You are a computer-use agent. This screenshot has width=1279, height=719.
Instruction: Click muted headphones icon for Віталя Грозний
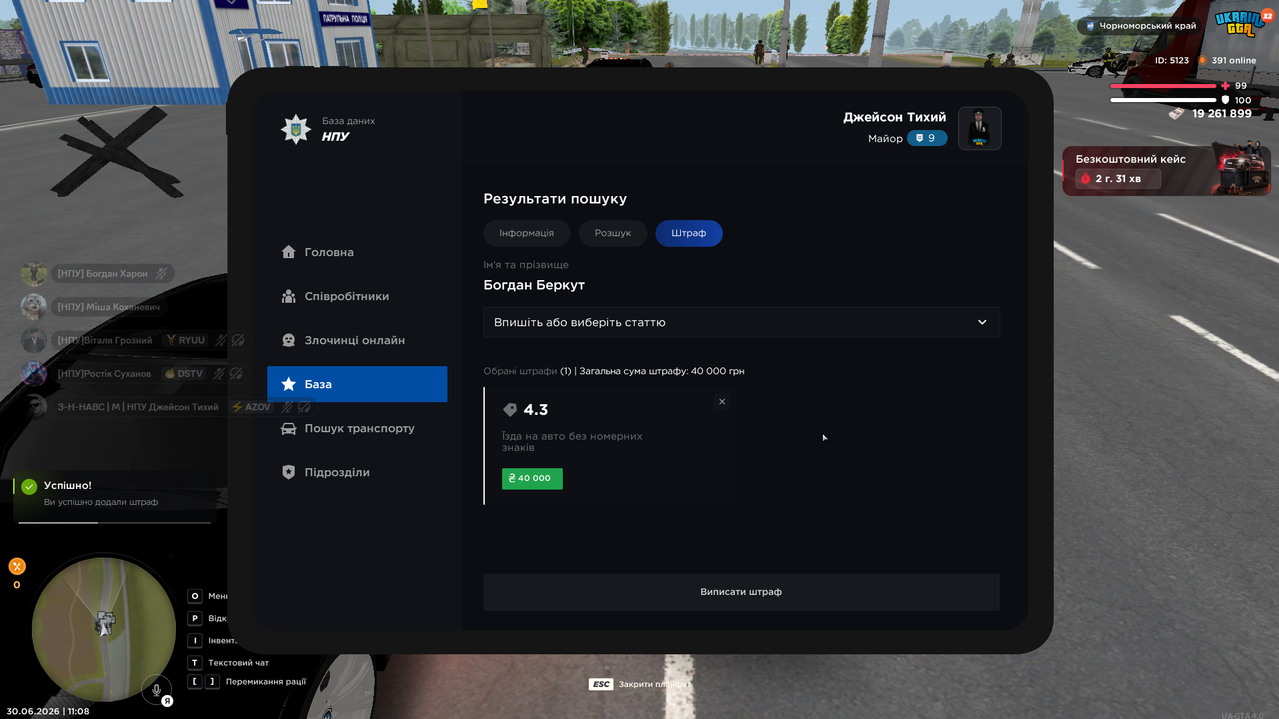pos(239,340)
